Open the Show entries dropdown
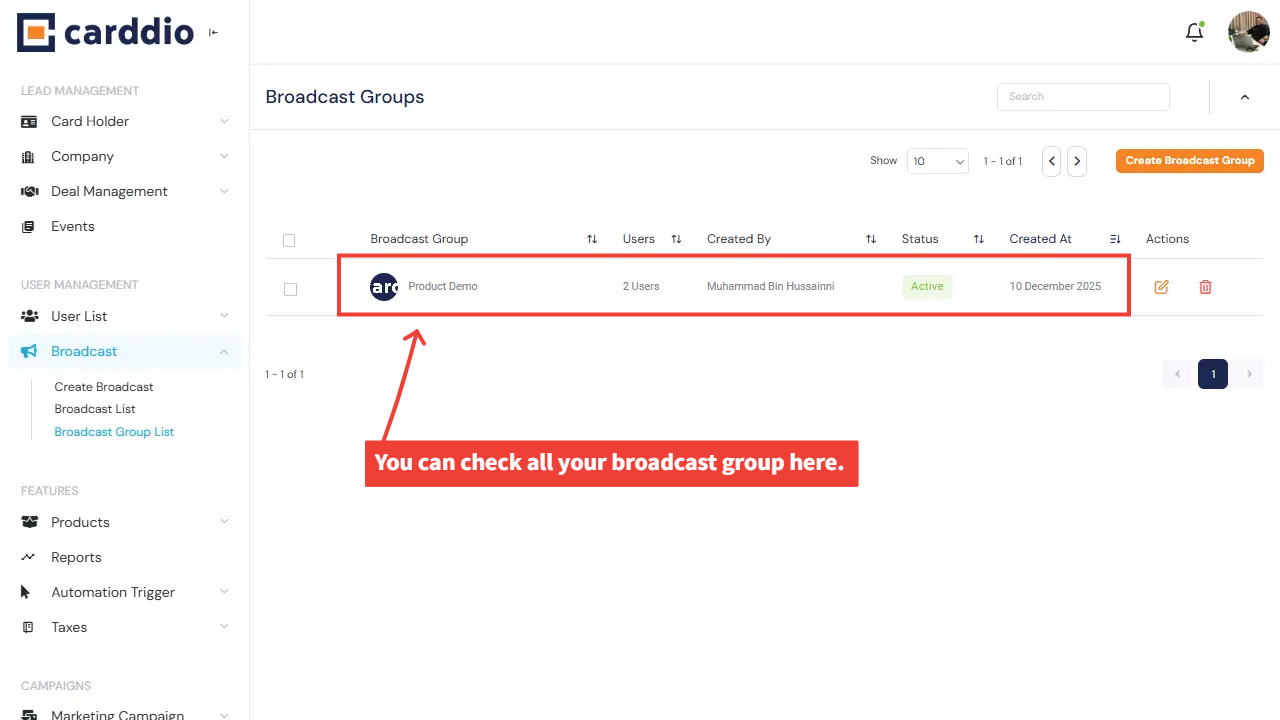1280x720 pixels. pos(937,160)
